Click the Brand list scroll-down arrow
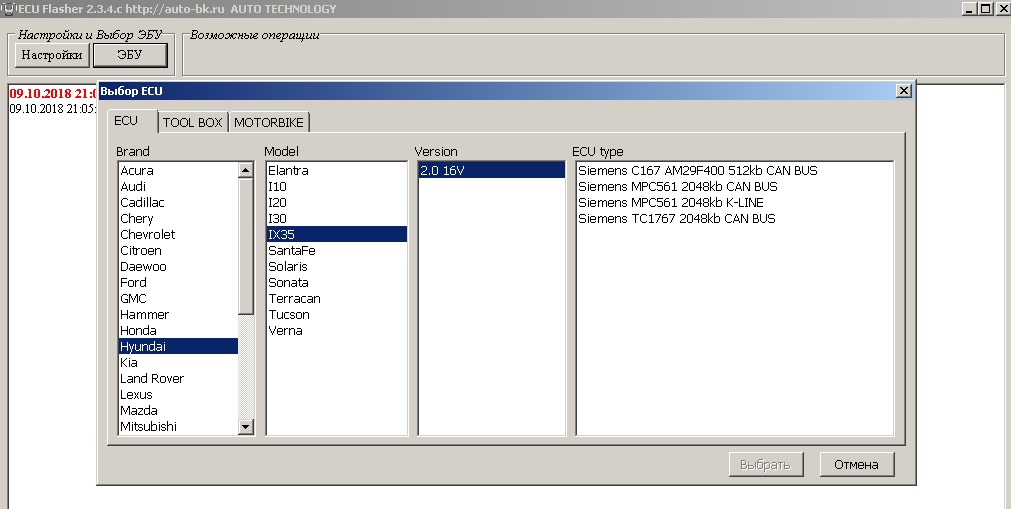 pos(246,426)
